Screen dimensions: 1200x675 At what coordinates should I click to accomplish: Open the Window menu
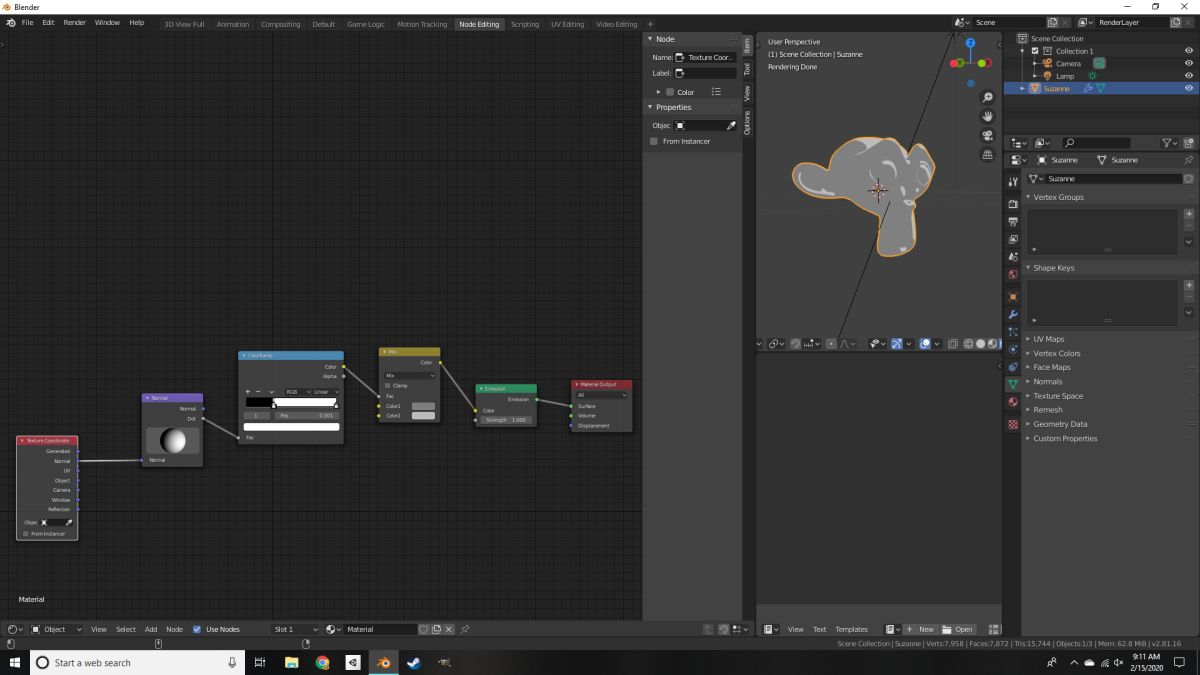click(x=107, y=22)
